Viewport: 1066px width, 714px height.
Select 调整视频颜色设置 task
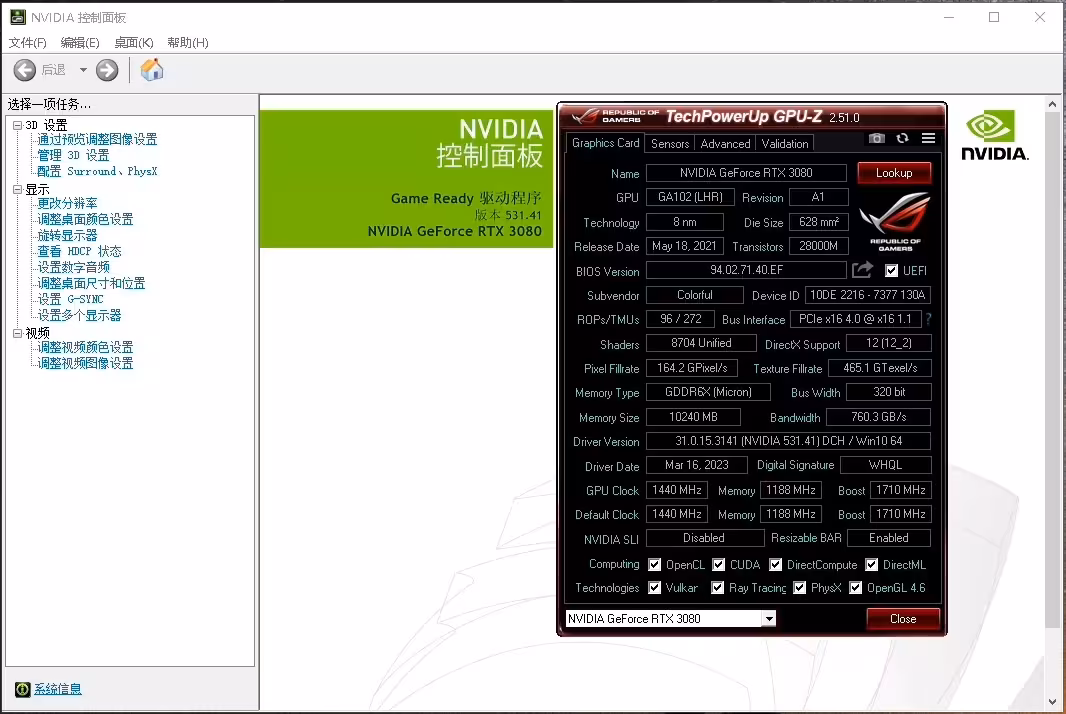tap(85, 347)
